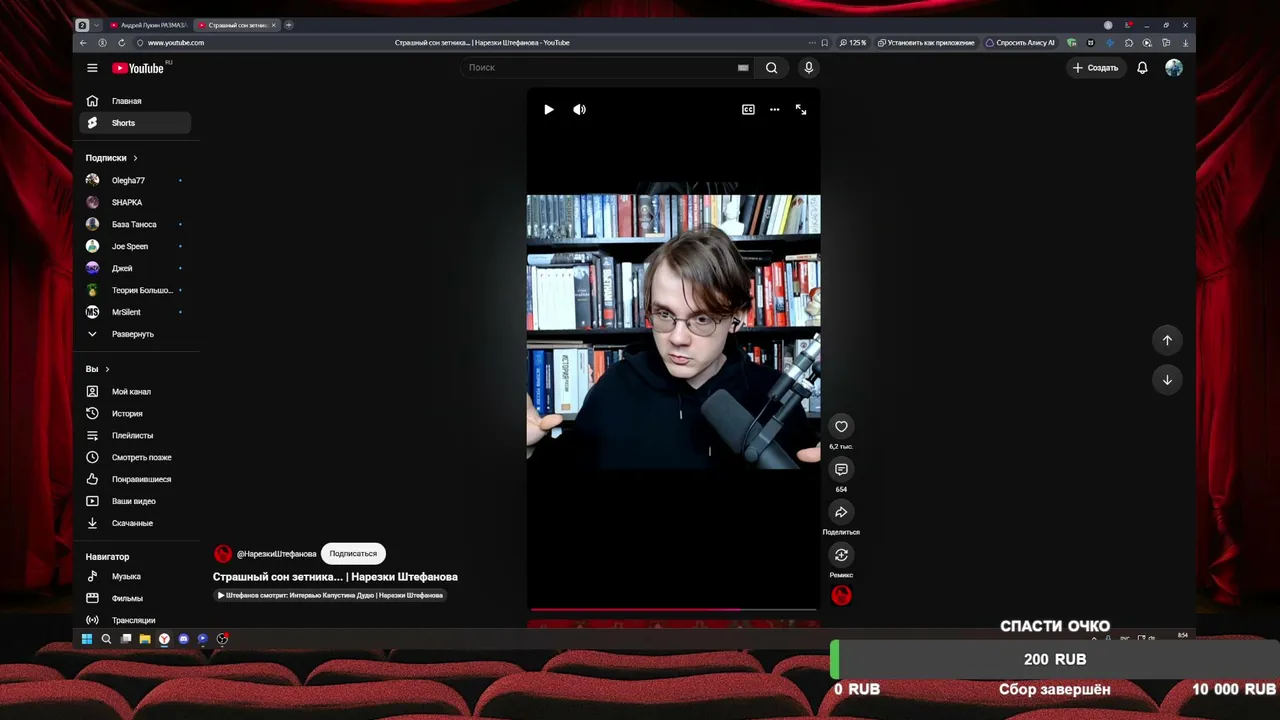Open the Short's three-dot more menu
This screenshot has width=1280, height=720.
[x=774, y=110]
